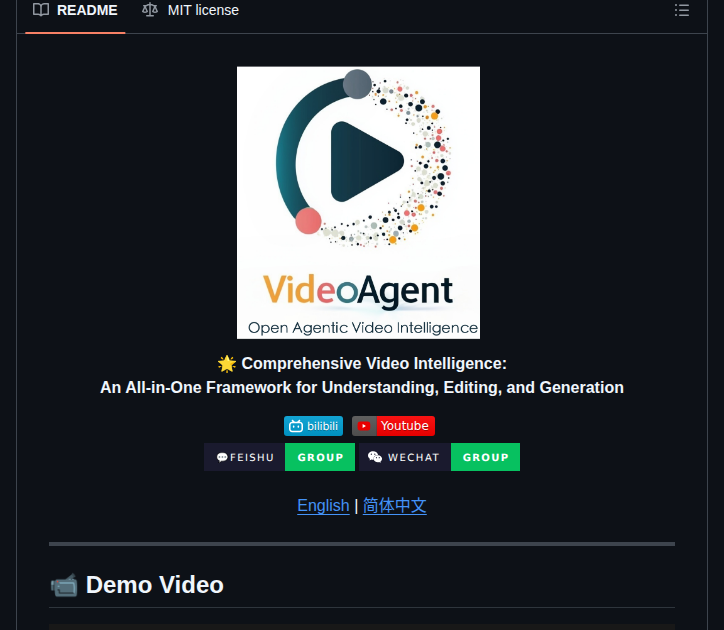Join the WeChat group badge
This screenshot has height=630, width=724.
coord(440,457)
